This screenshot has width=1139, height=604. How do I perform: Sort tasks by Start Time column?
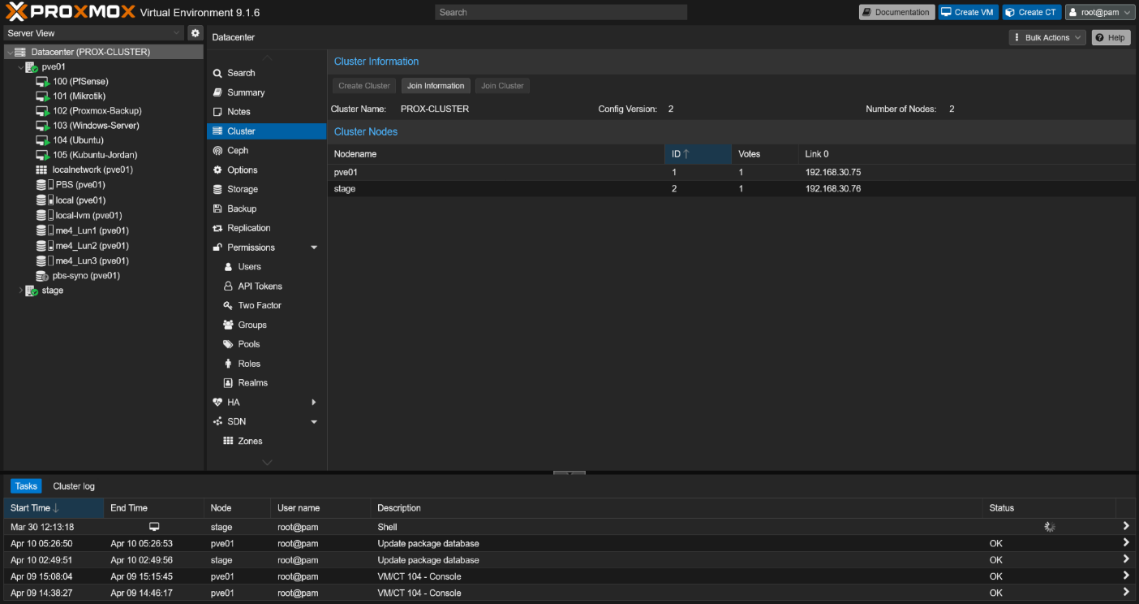tap(54, 508)
